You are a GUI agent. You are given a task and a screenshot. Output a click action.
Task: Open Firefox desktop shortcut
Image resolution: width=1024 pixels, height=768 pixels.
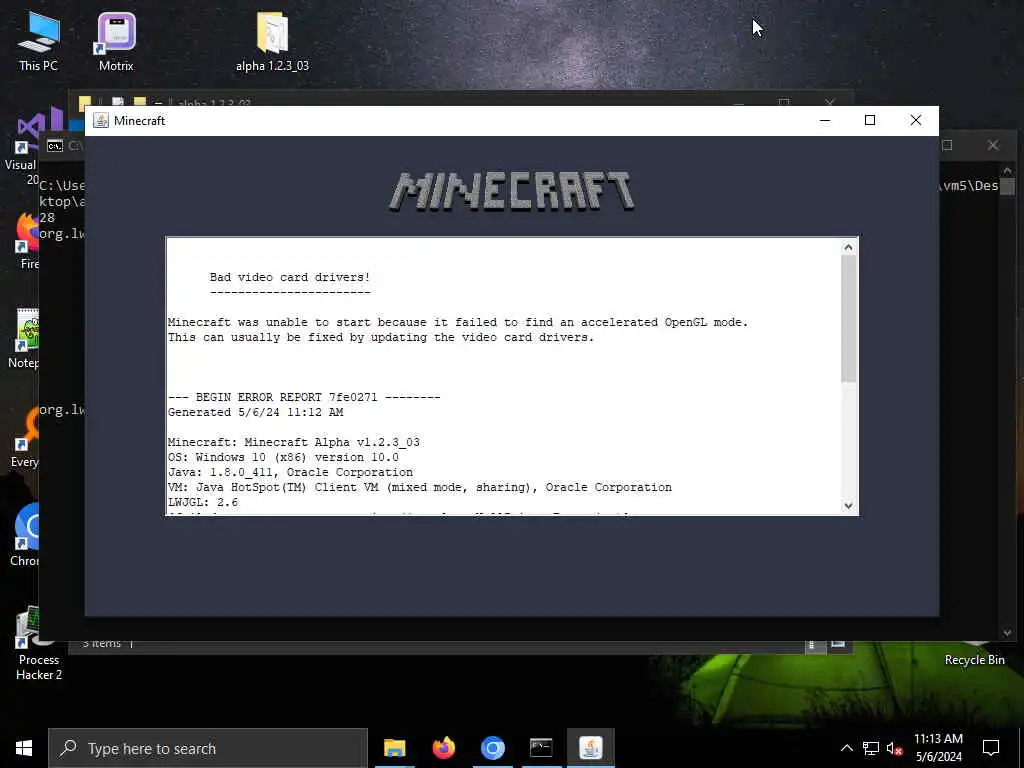[26, 242]
